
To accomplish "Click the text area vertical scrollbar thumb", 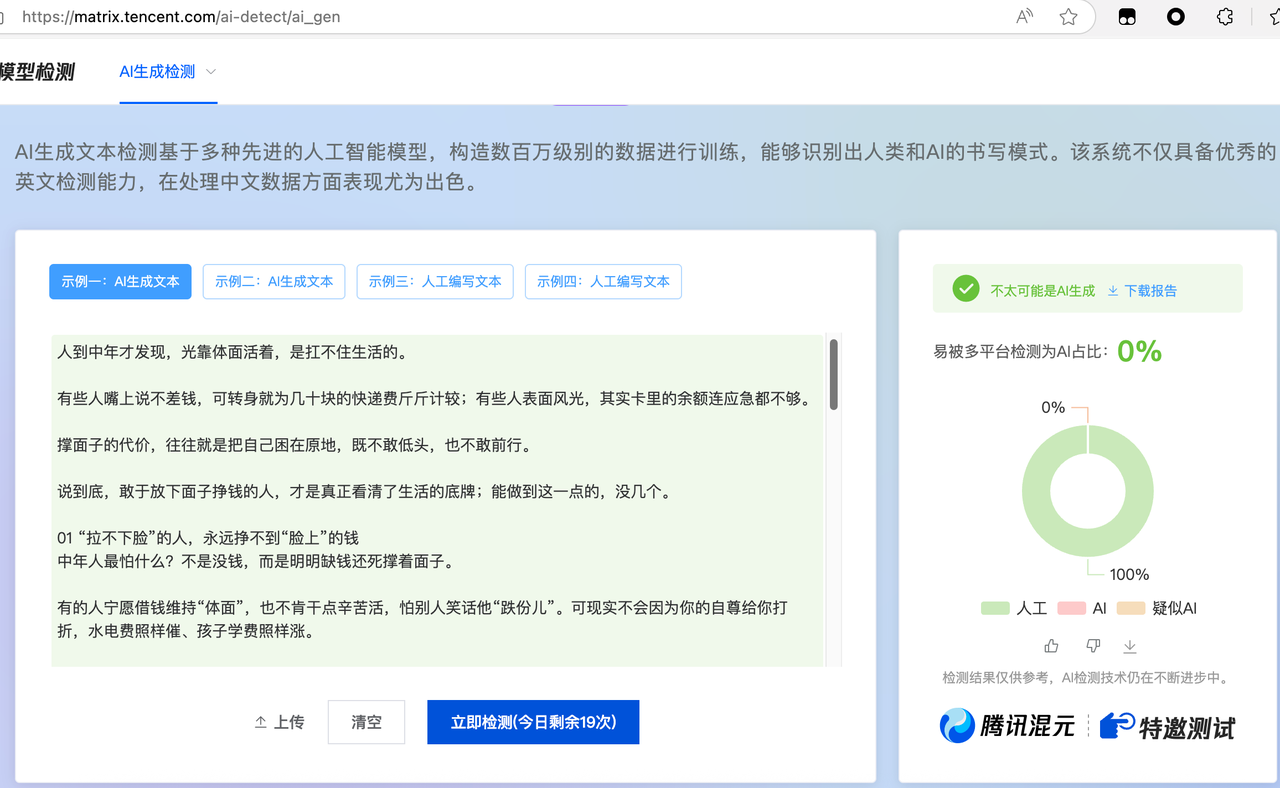I will coord(833,374).
